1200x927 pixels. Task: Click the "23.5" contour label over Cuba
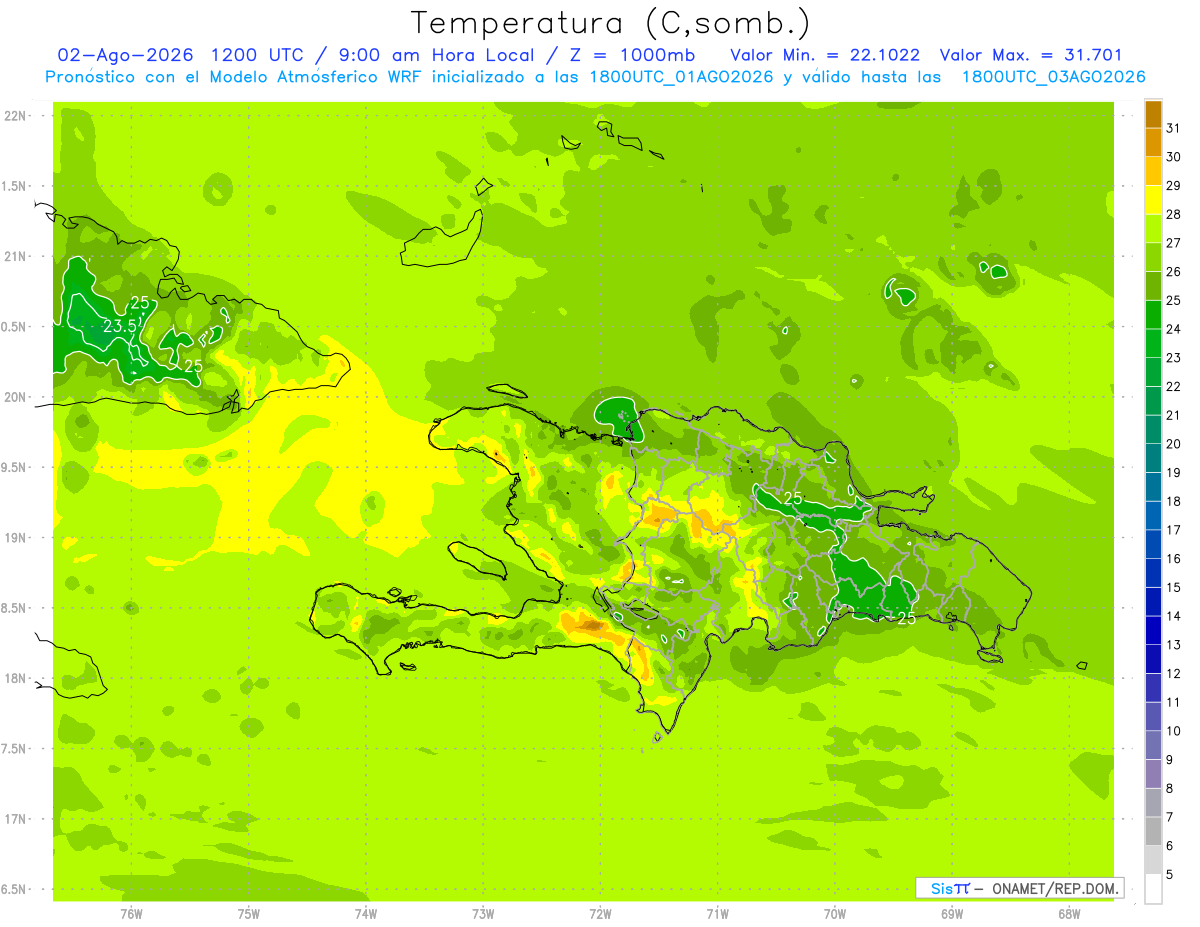[x=119, y=326]
